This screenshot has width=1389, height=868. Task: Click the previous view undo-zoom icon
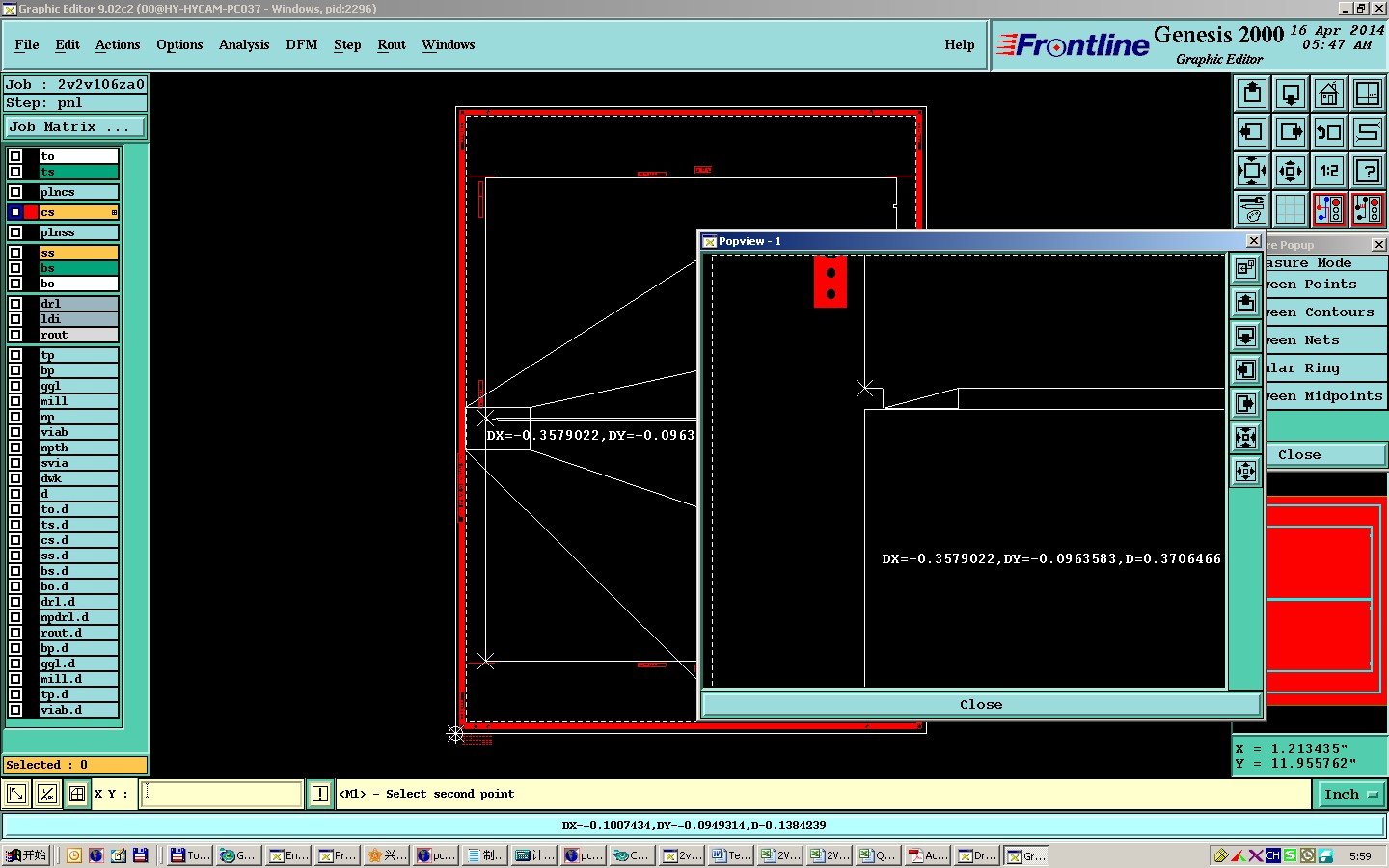coord(1329,132)
